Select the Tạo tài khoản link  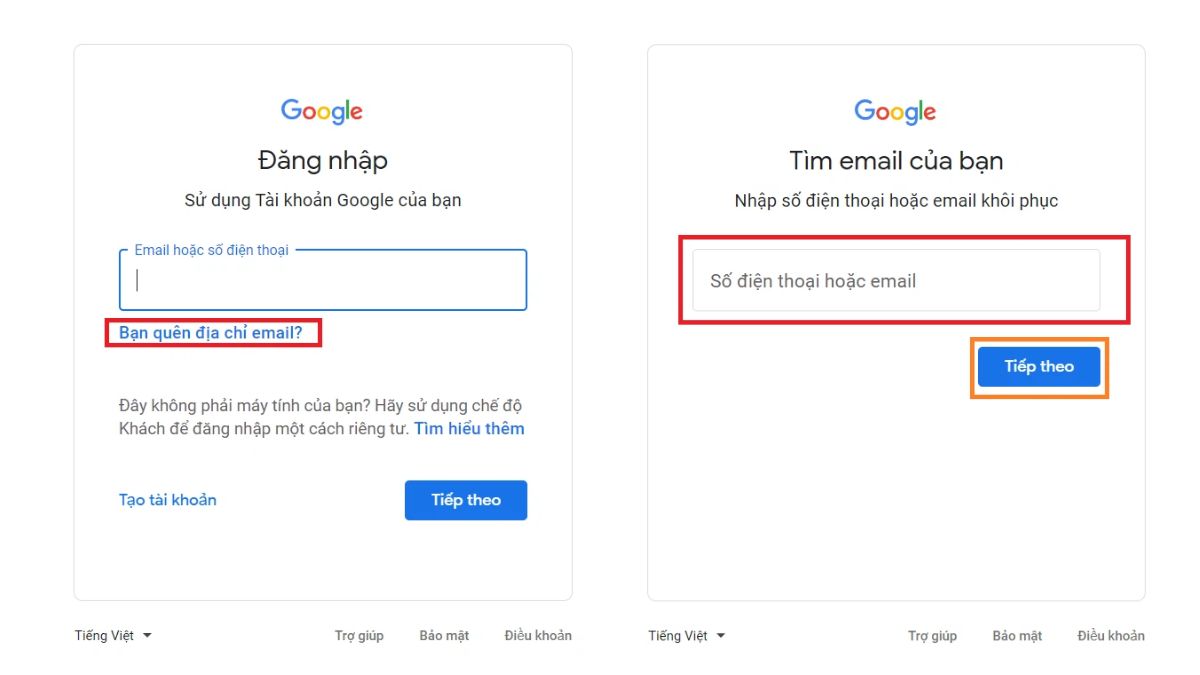click(x=168, y=500)
